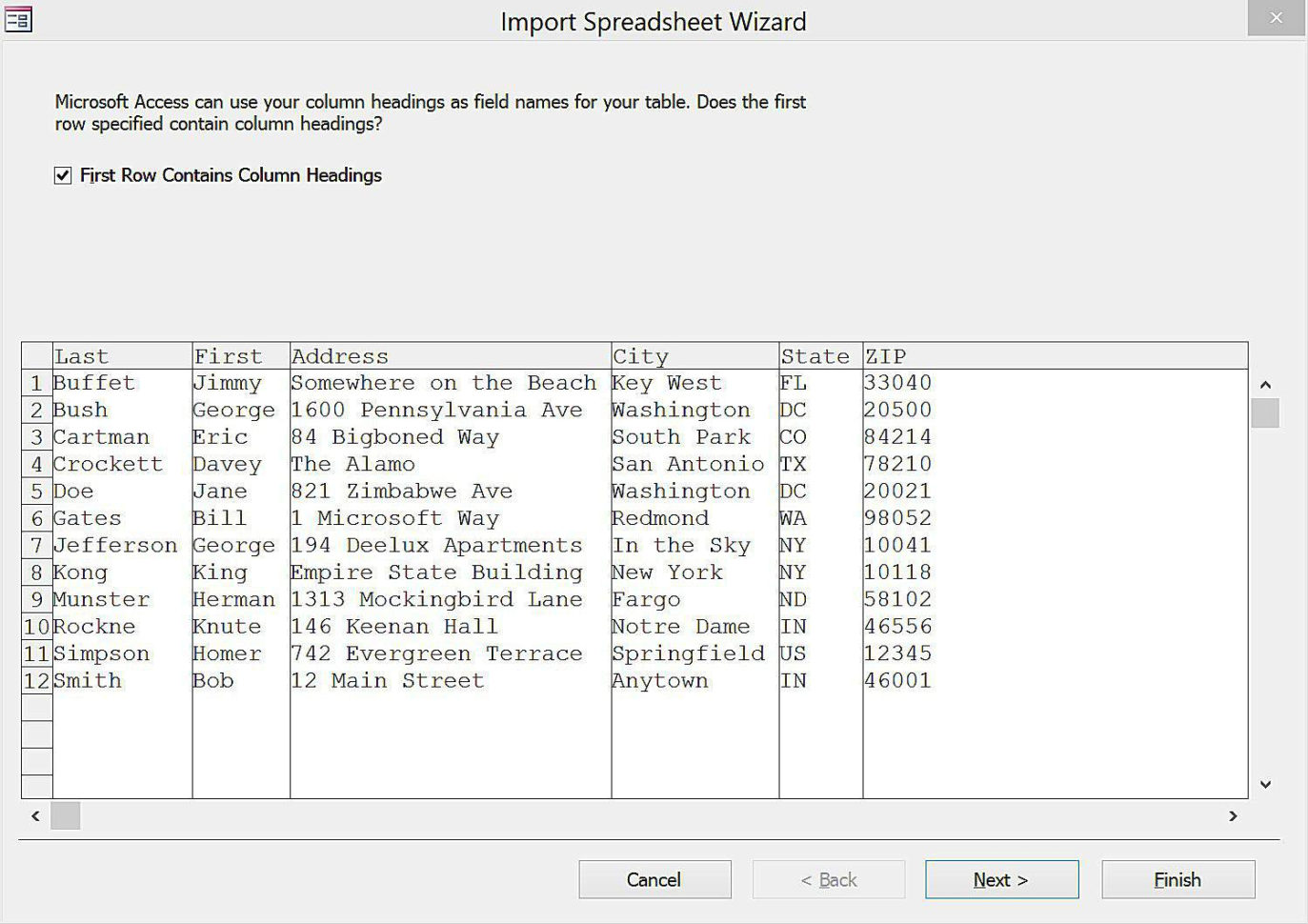Click the Anytown cell
Viewport: 1308px width, 924px height.
click(694, 681)
